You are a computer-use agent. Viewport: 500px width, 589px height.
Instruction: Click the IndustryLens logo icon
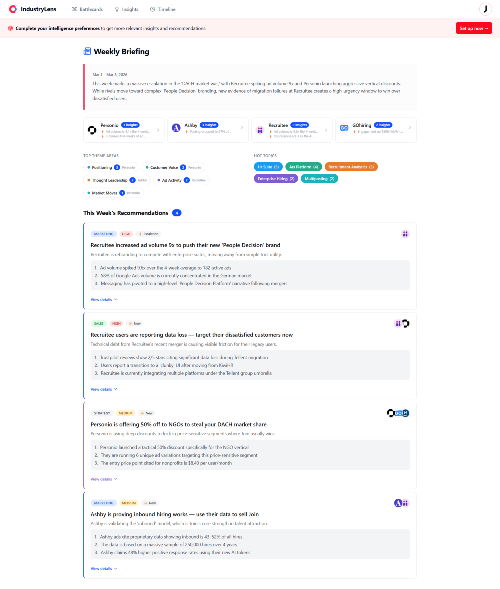(x=13, y=9)
